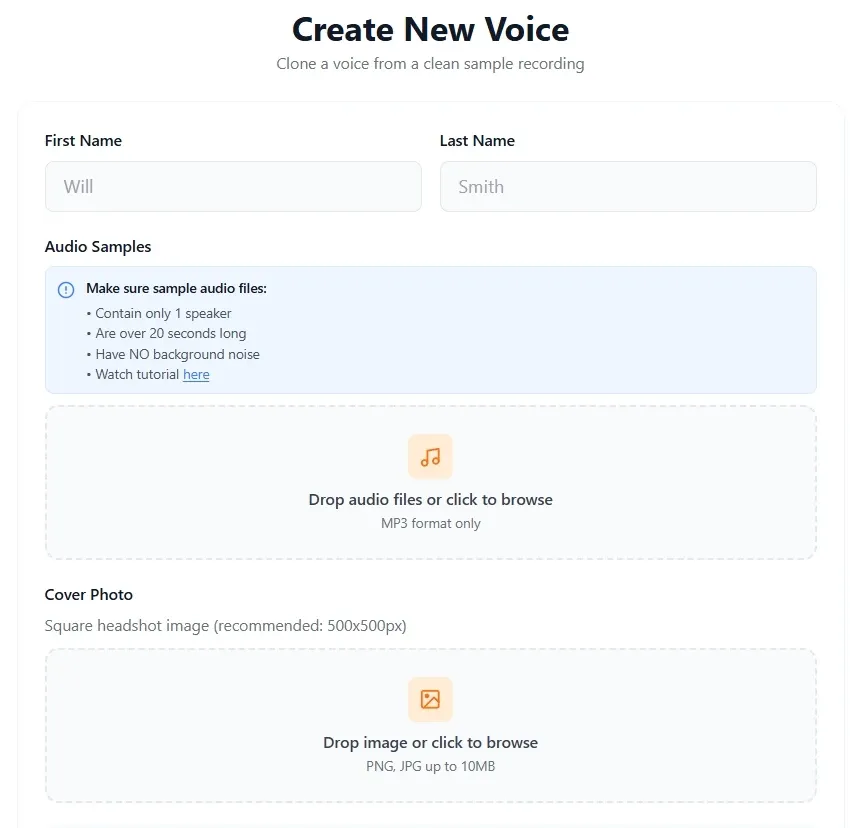
Task: Click the First Name input field
Action: (x=233, y=187)
